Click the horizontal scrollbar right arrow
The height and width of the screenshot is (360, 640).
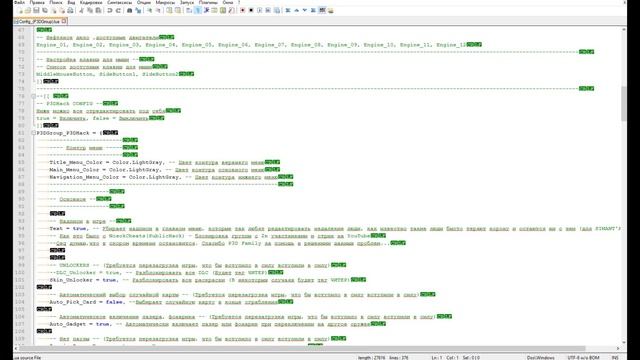point(618,348)
